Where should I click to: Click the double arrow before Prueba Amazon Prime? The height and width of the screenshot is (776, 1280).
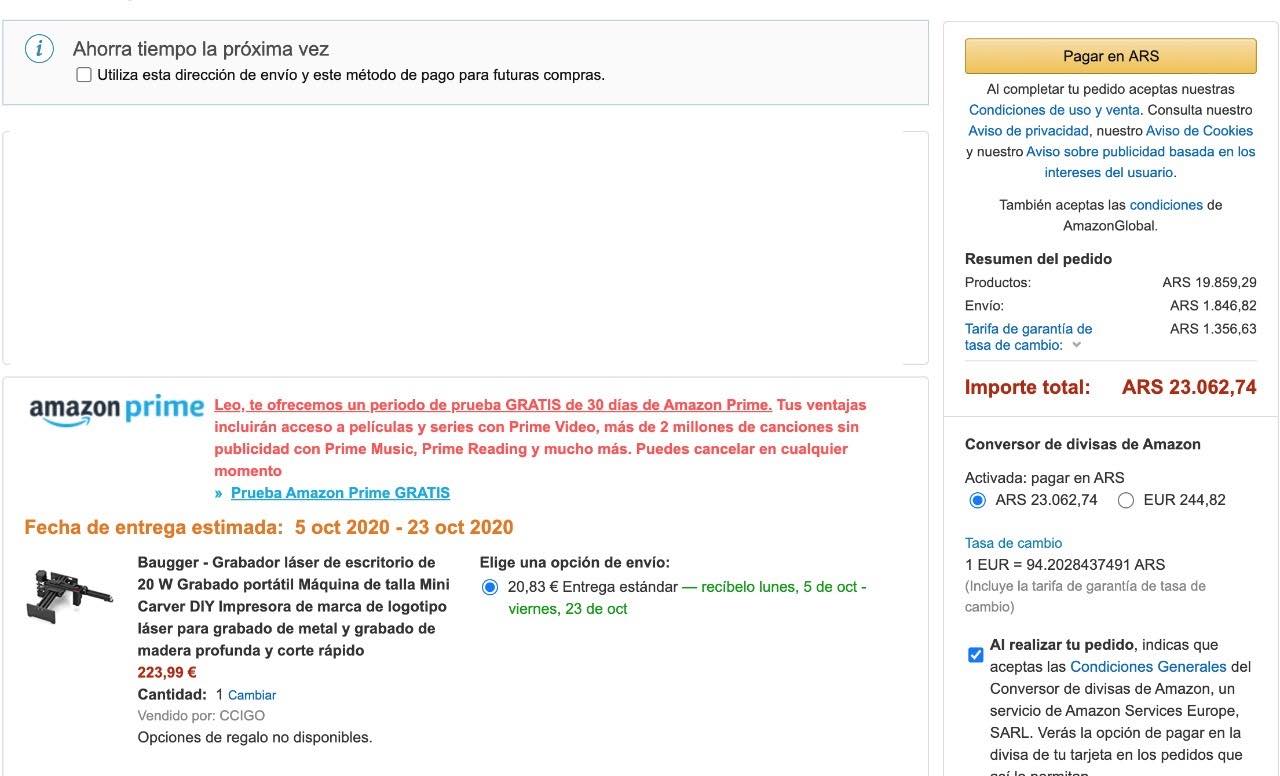tap(218, 493)
